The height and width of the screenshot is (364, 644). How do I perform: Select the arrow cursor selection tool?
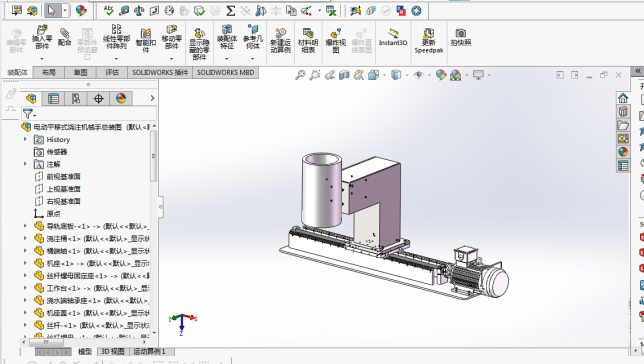pyautogui.click(x=52, y=11)
